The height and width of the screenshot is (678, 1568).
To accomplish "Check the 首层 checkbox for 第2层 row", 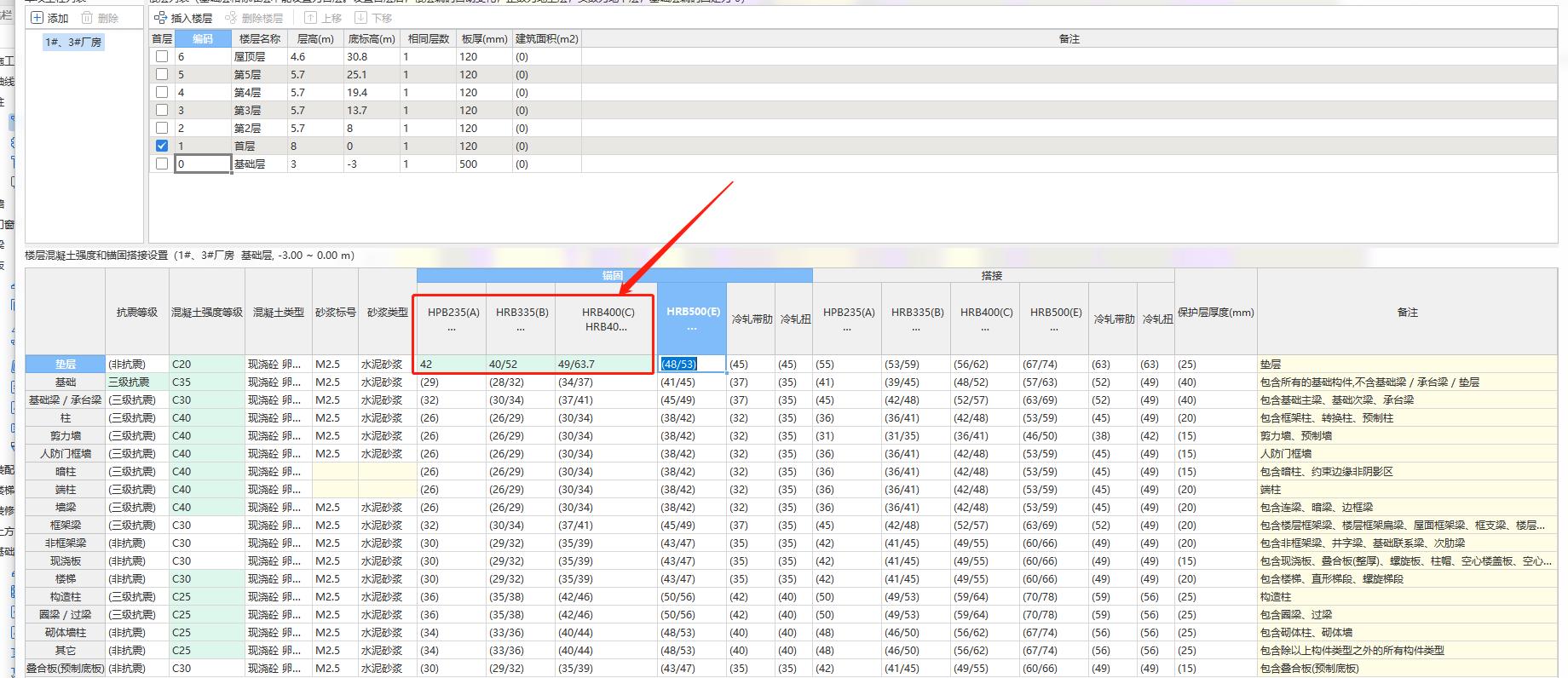I will [x=162, y=128].
